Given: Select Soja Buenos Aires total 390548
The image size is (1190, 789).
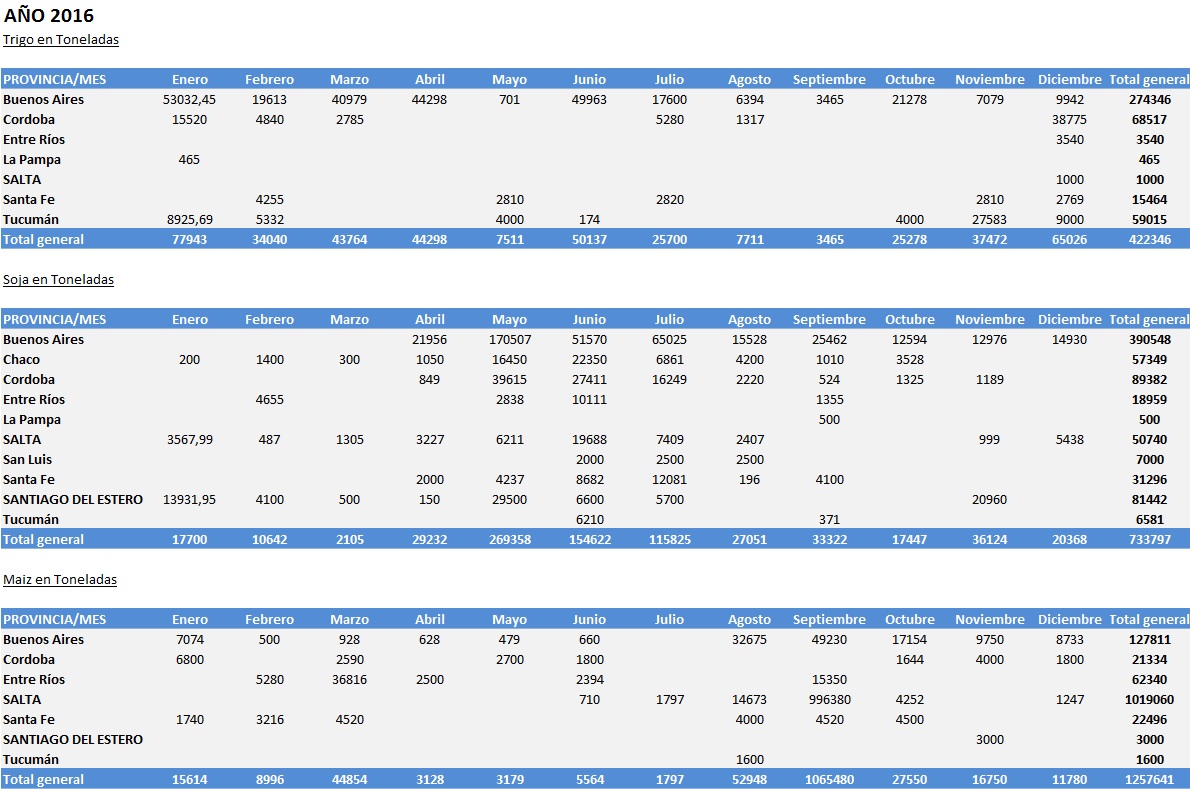Looking at the screenshot, I should [x=1150, y=339].
